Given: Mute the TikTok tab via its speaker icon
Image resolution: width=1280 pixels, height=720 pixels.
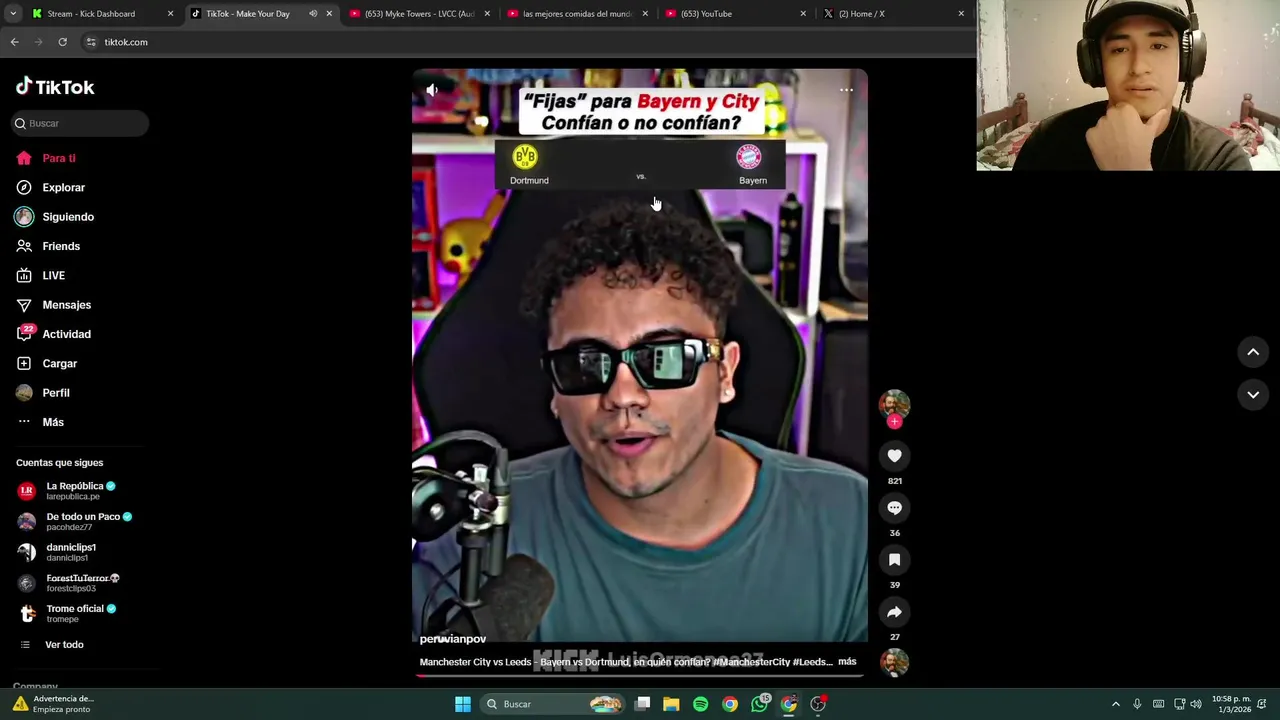Looking at the screenshot, I should [313, 14].
